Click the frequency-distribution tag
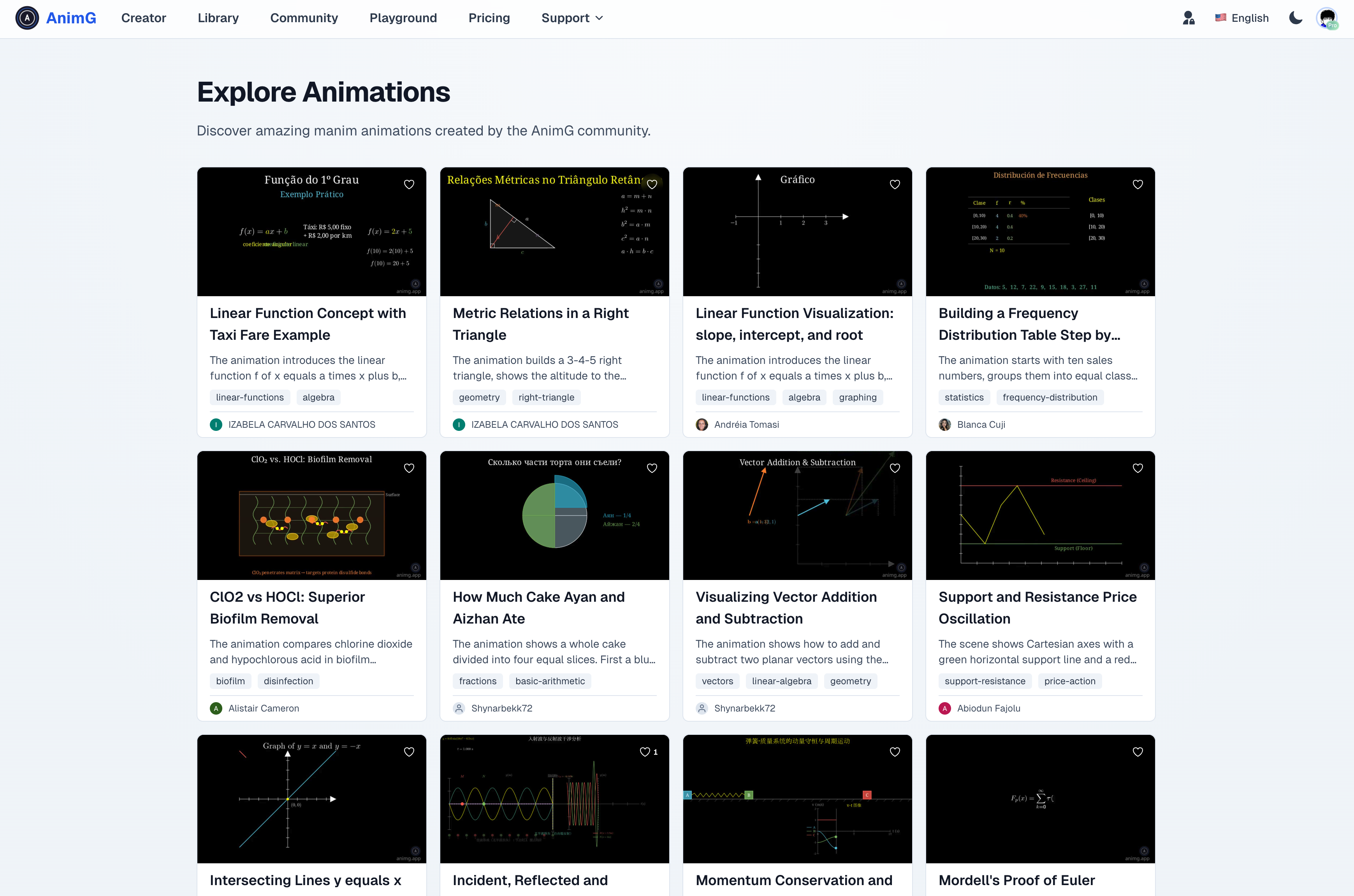 click(1049, 397)
